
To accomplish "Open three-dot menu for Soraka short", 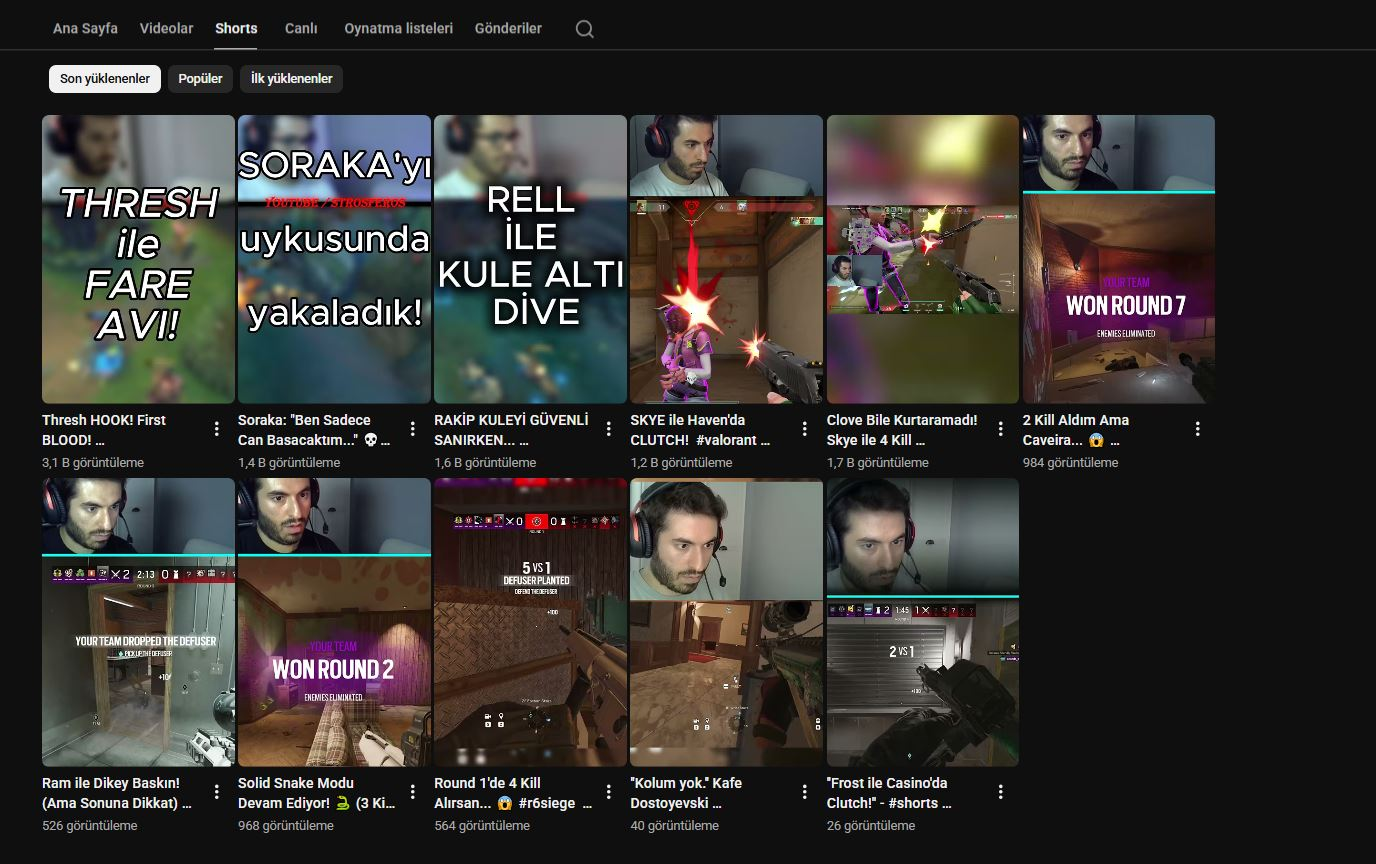I will 413,429.
